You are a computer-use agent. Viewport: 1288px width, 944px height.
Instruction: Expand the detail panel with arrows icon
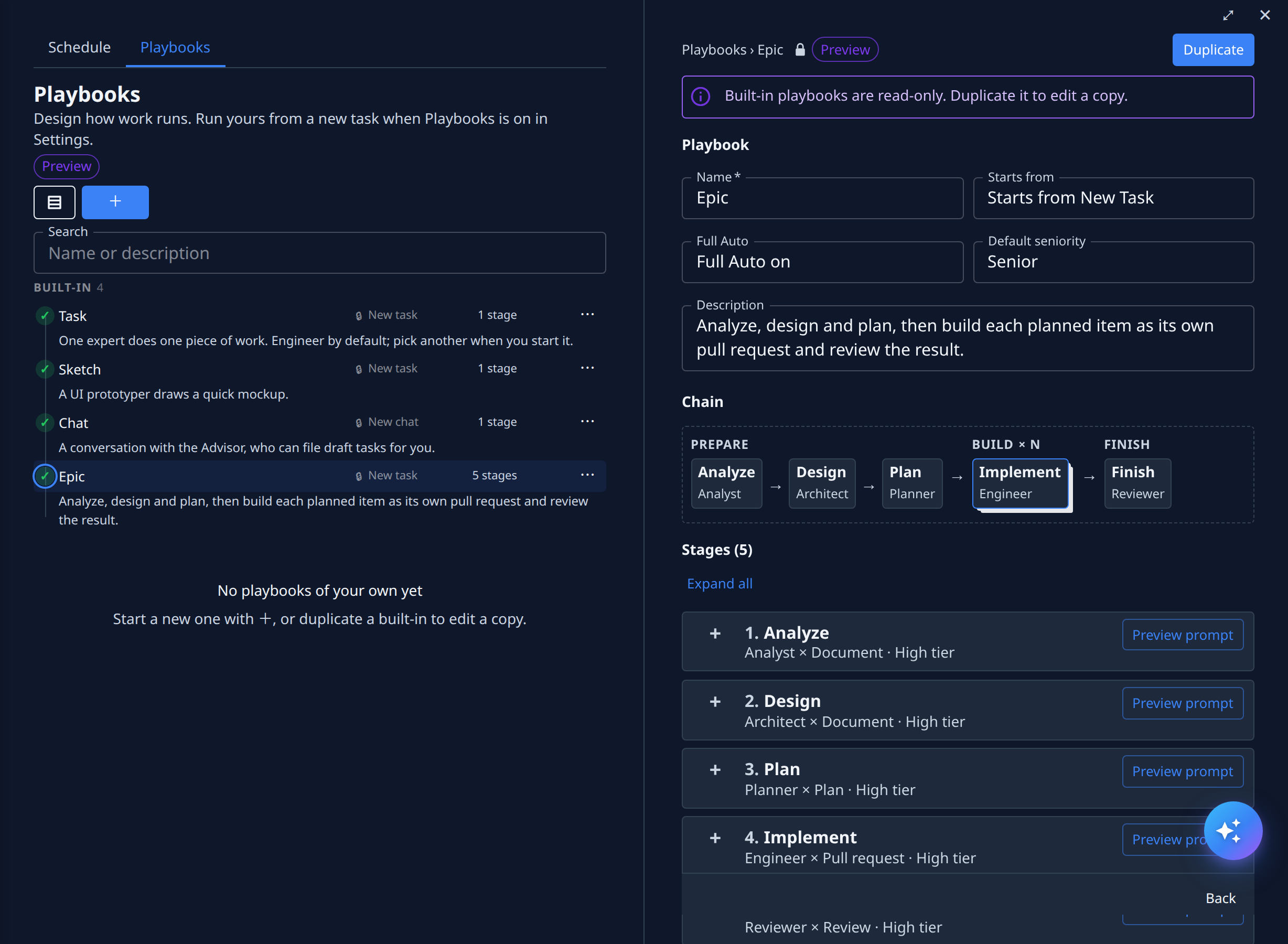click(x=1228, y=15)
